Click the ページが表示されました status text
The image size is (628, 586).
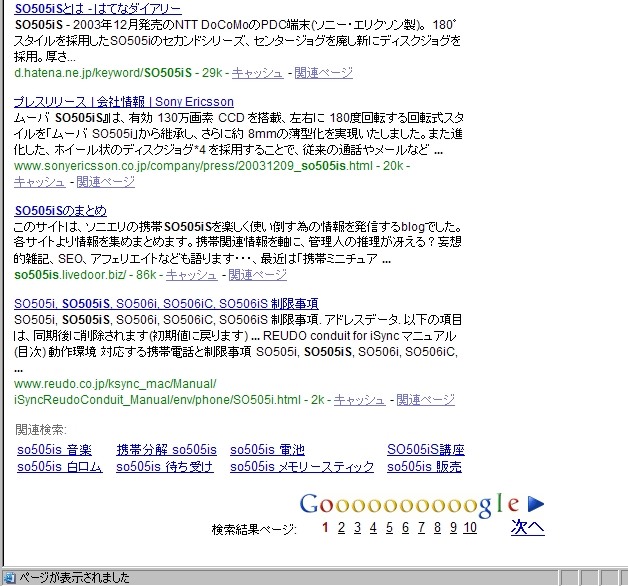74,578
